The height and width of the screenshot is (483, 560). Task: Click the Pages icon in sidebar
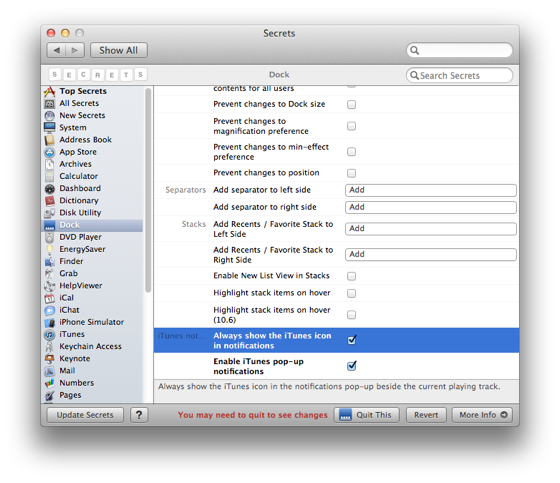point(50,395)
